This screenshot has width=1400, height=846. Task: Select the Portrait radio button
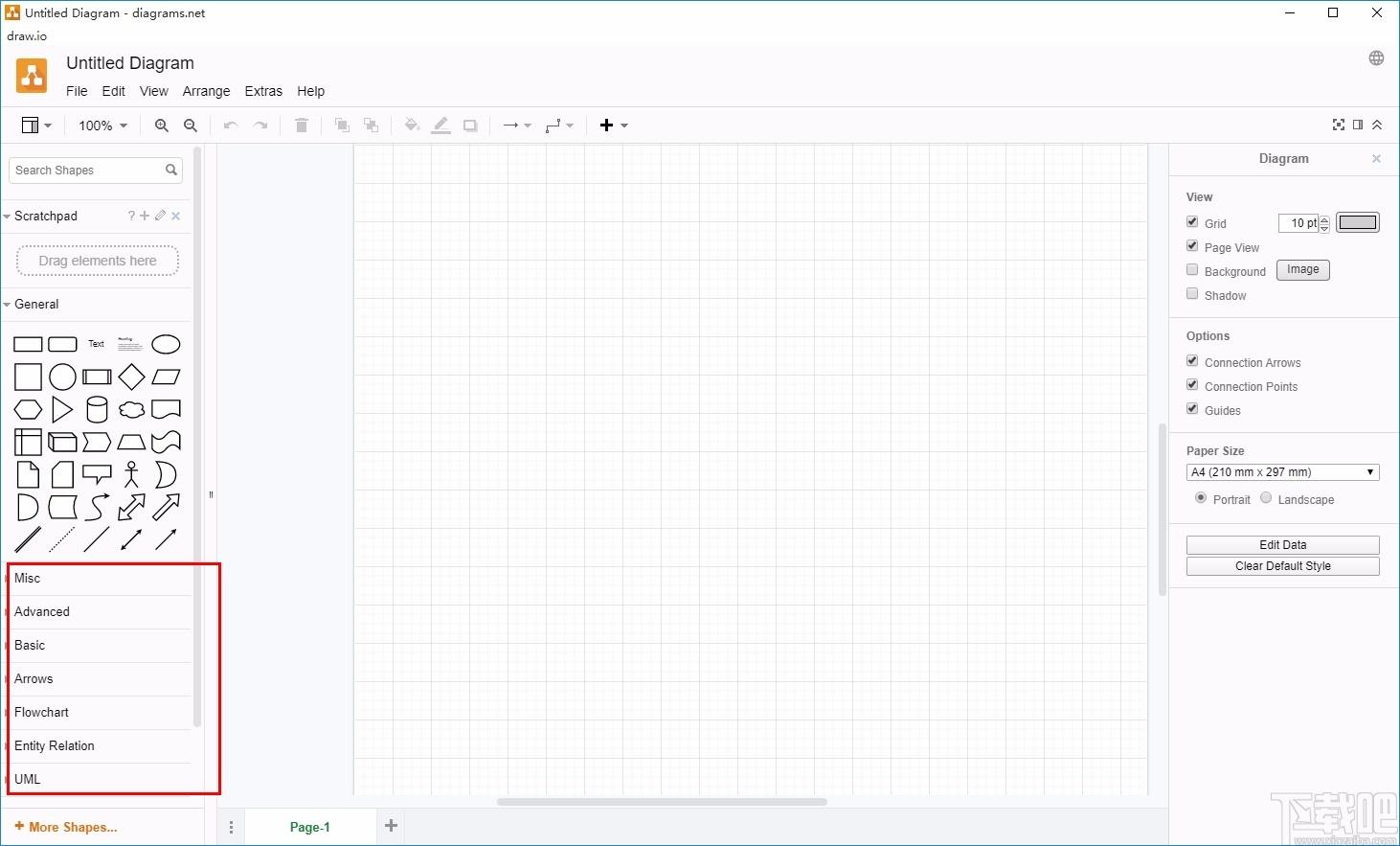(1201, 498)
